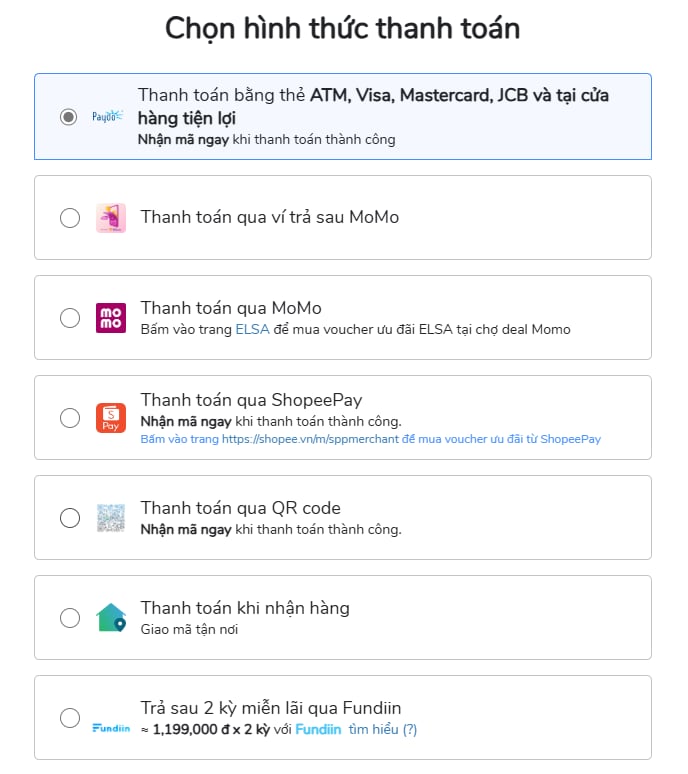The height and width of the screenshot is (774, 688).
Task: Click the purple MoMo logo icon
Action: tap(111, 318)
